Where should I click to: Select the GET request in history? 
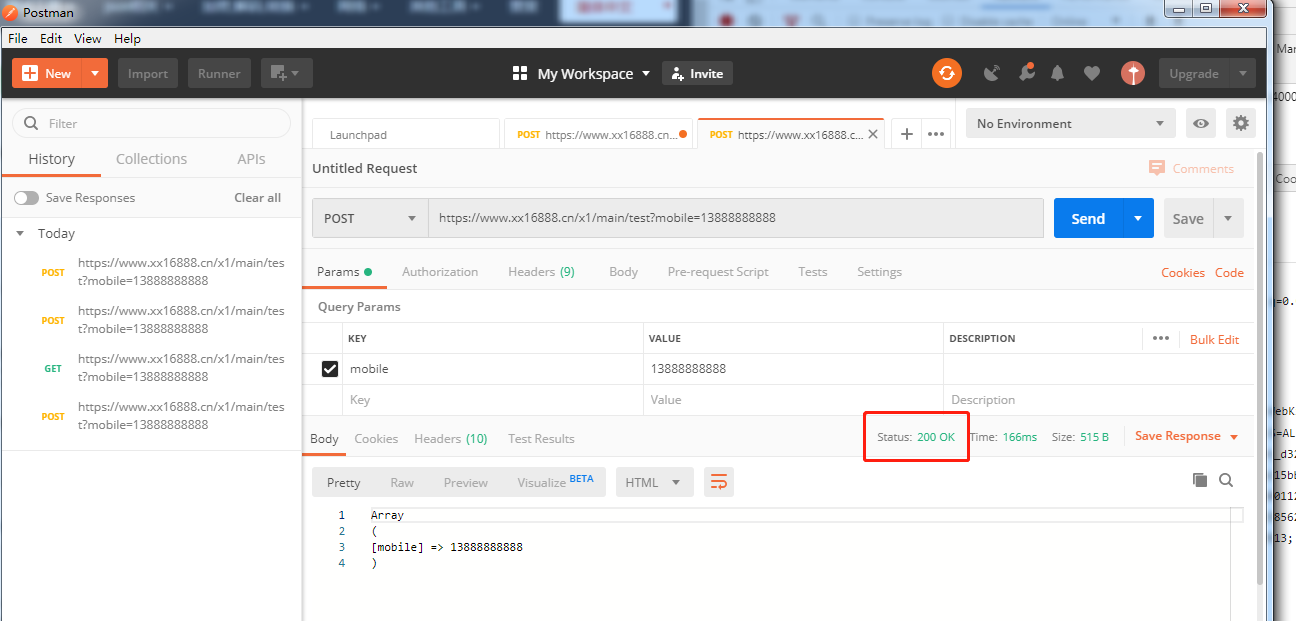150,368
